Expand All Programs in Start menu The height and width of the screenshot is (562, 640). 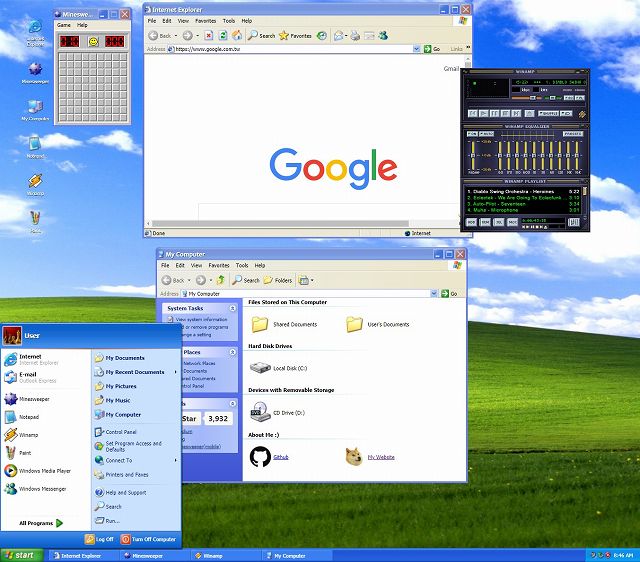(41, 523)
